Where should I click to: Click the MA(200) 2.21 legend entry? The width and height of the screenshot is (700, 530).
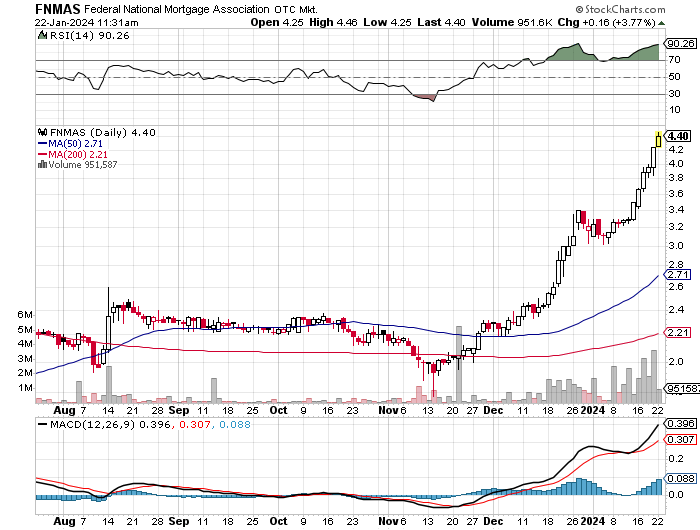(78, 154)
